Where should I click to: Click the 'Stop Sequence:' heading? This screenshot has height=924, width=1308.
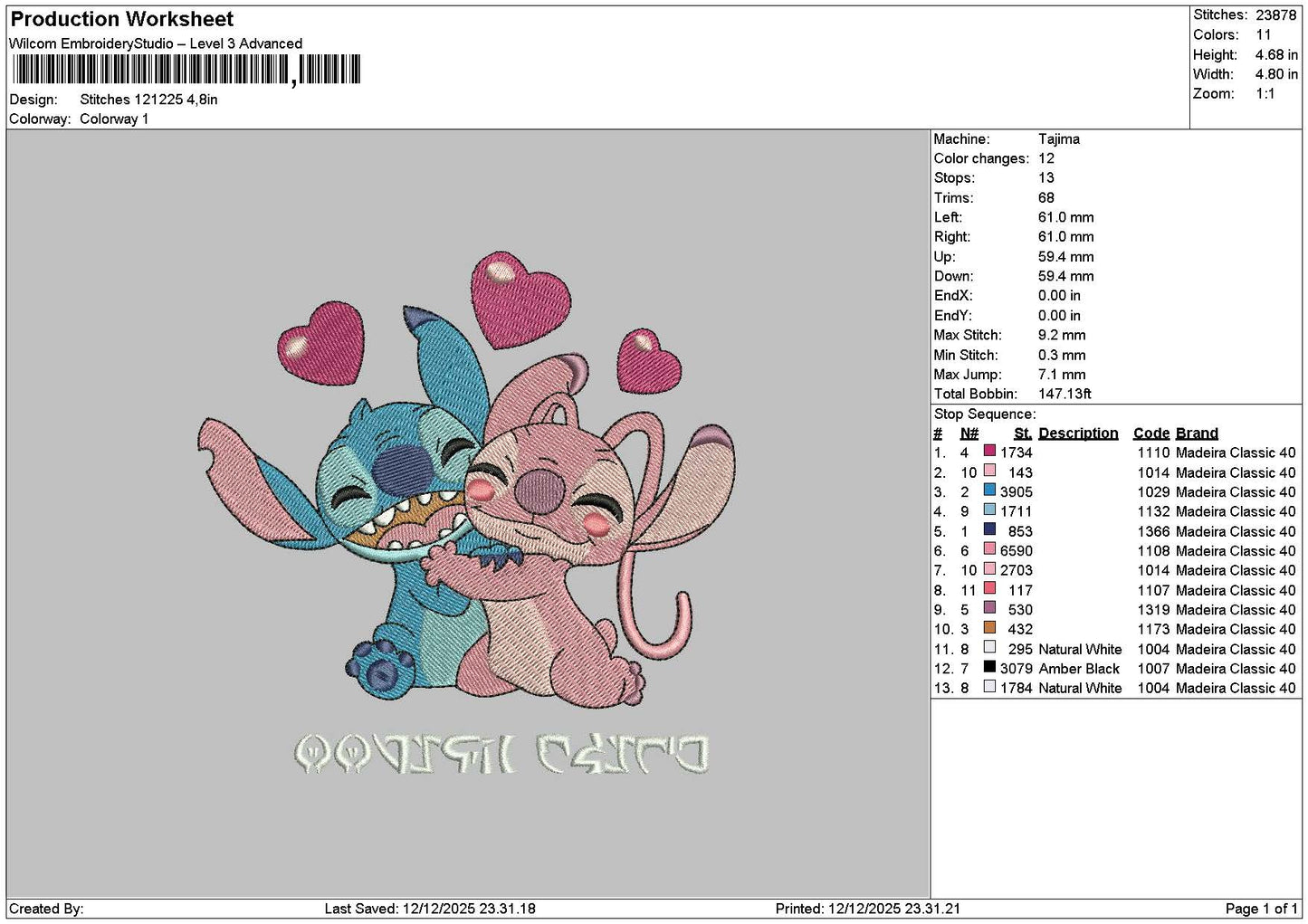[985, 414]
